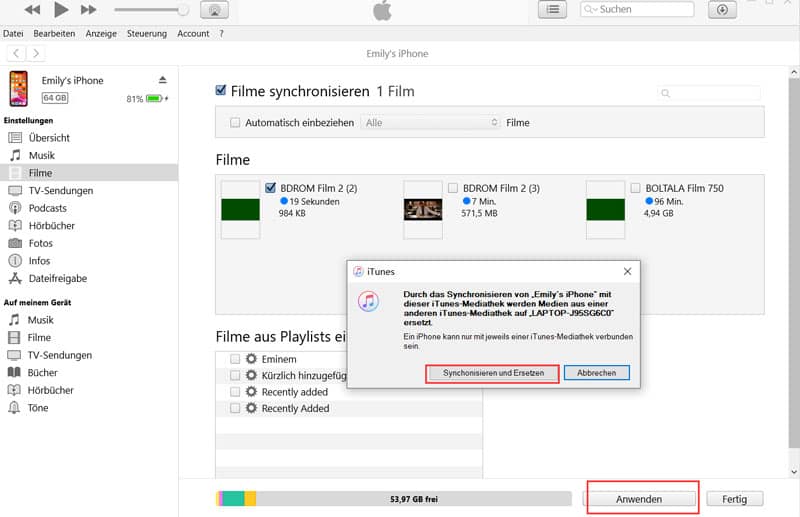Toggle the Automatisch einbeziehen checkbox
The height and width of the screenshot is (517, 800).
[235, 122]
